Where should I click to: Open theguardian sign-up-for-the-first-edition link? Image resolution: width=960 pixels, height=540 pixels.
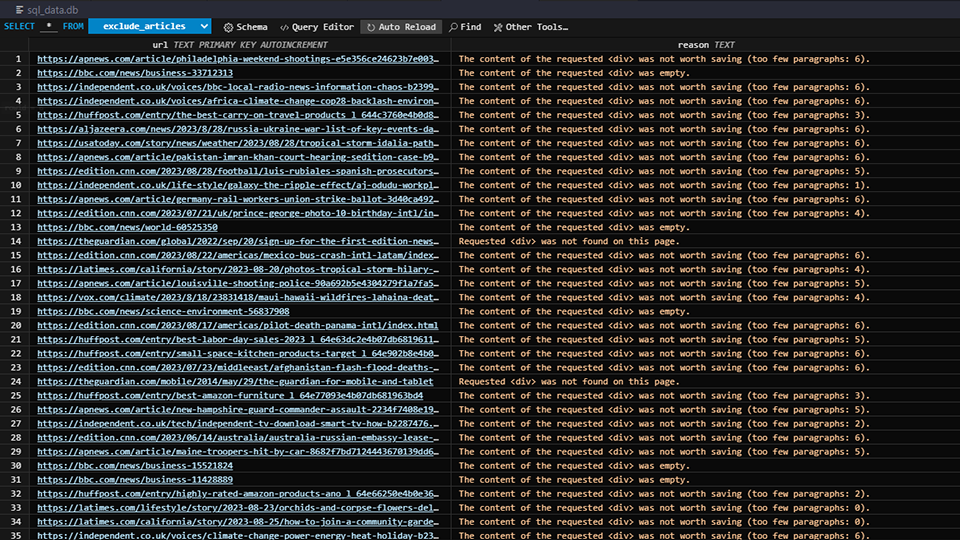click(238, 241)
